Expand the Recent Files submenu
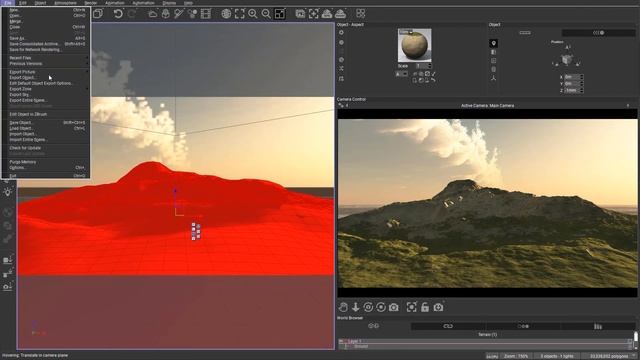 click(x=46, y=58)
